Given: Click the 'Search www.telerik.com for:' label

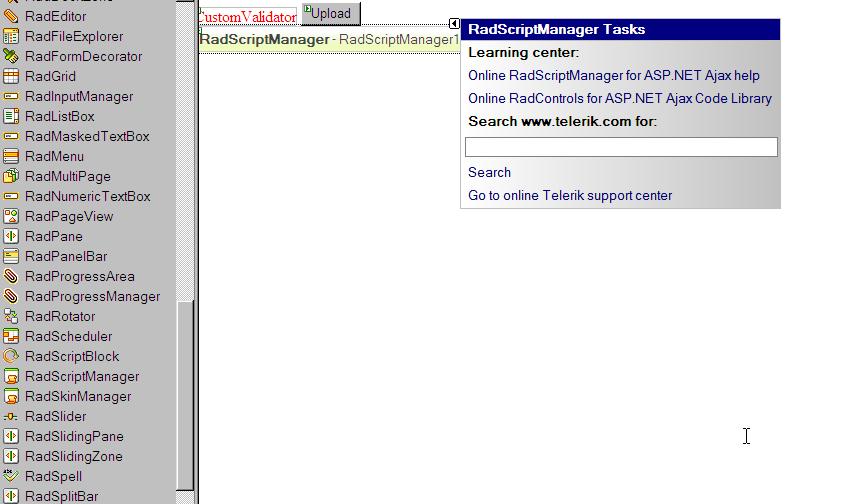Looking at the screenshot, I should (563, 121).
